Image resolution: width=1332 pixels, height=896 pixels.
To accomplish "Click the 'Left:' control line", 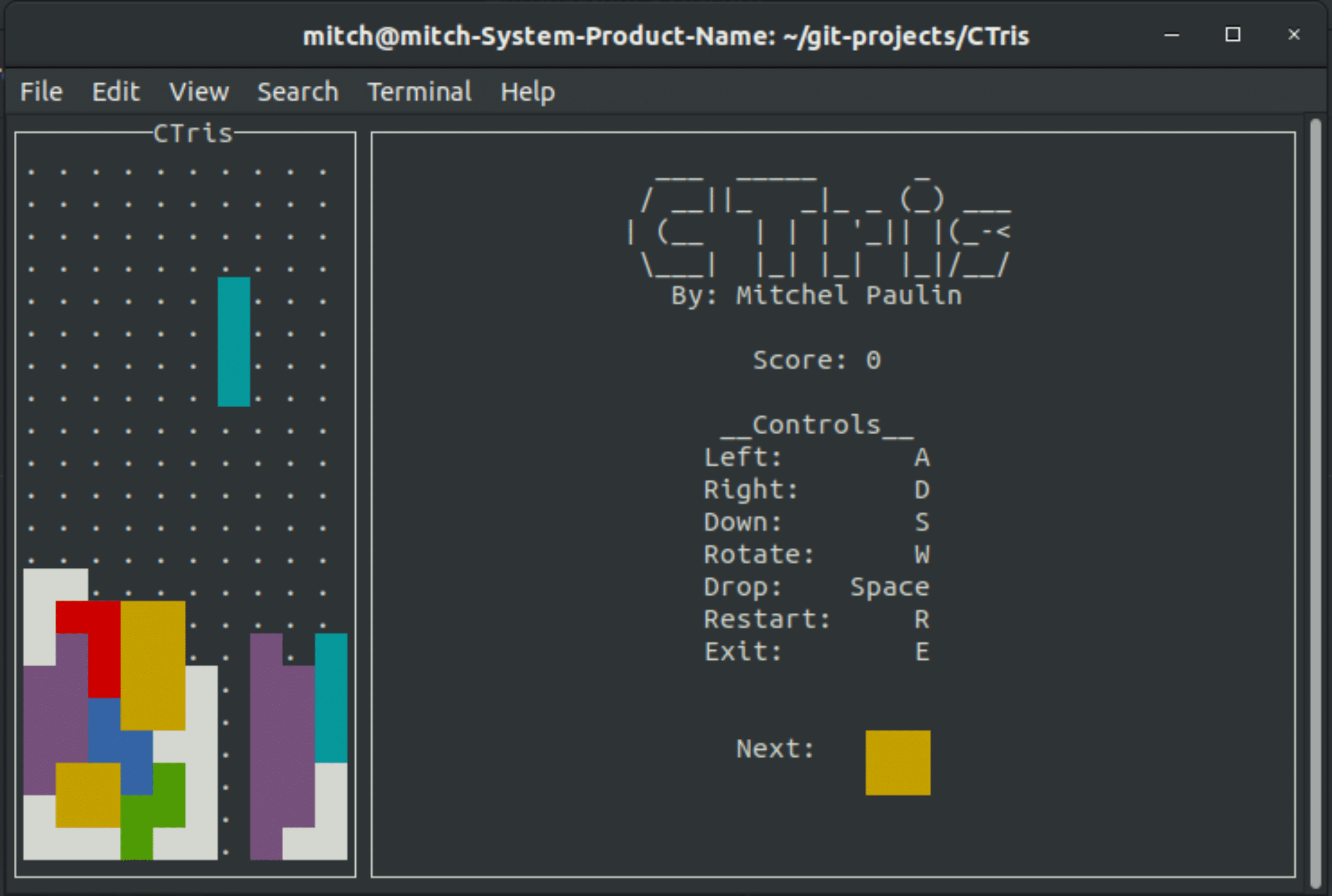I will 817,457.
